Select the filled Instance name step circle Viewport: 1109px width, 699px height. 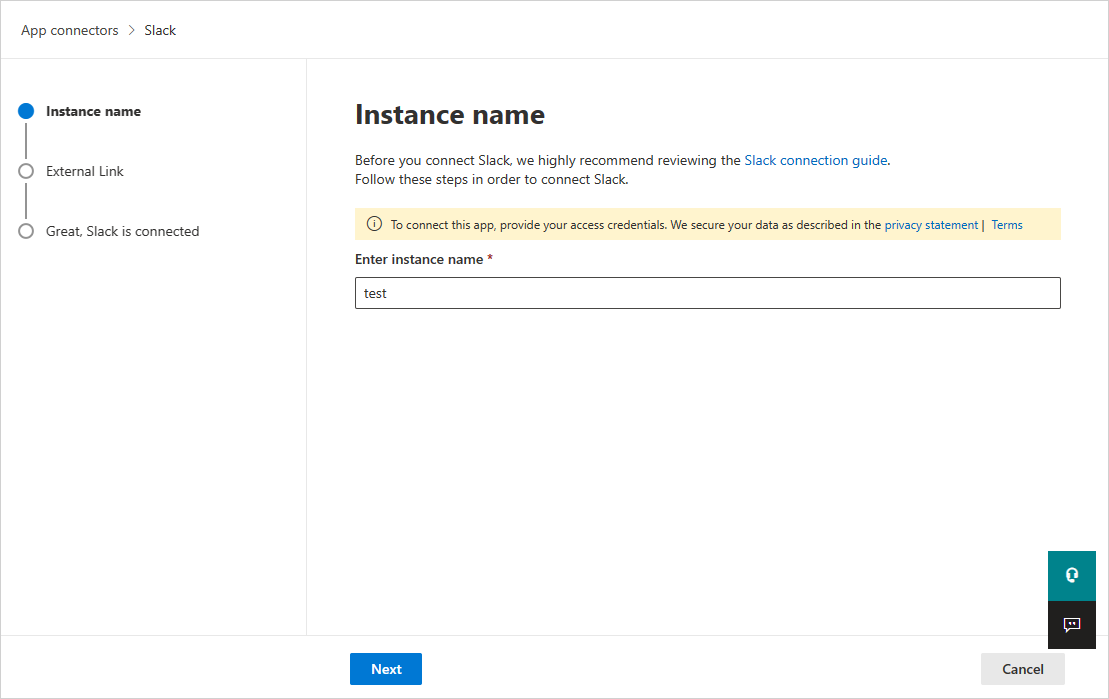(26, 111)
